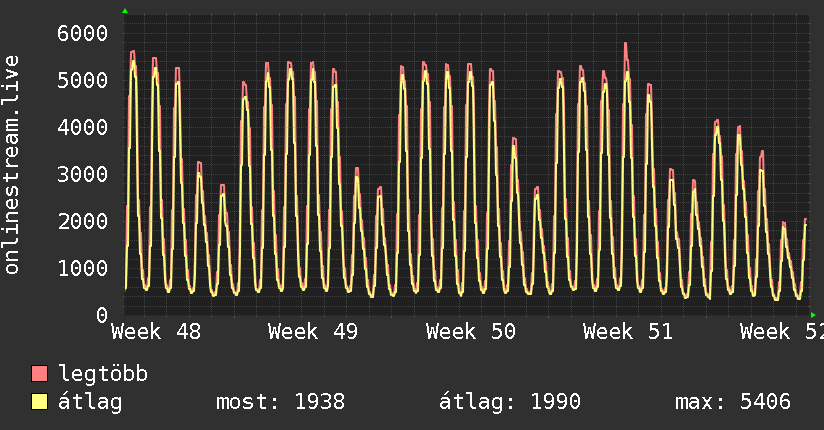The height and width of the screenshot is (430, 824).
Task: Click the 6000 y-axis value
Action: (x=83, y=33)
